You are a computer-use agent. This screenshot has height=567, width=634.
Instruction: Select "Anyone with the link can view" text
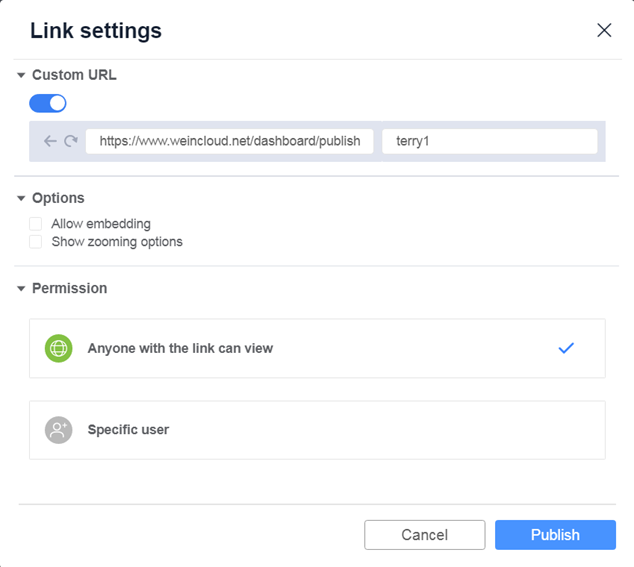(180, 348)
